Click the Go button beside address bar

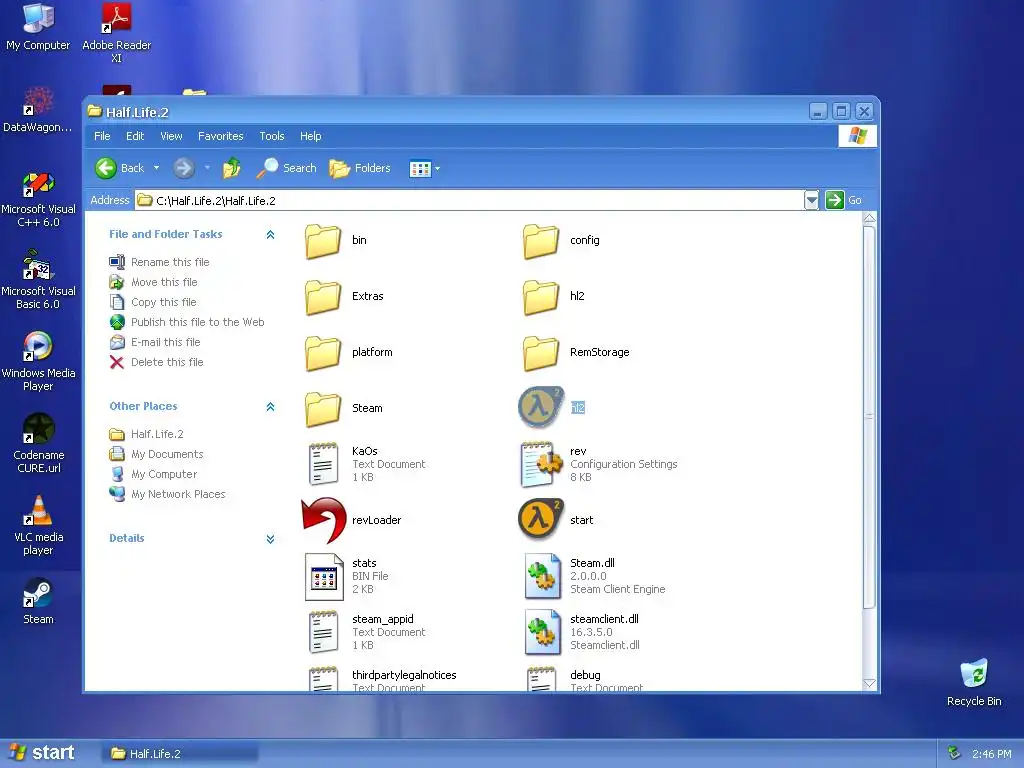[x=844, y=200]
